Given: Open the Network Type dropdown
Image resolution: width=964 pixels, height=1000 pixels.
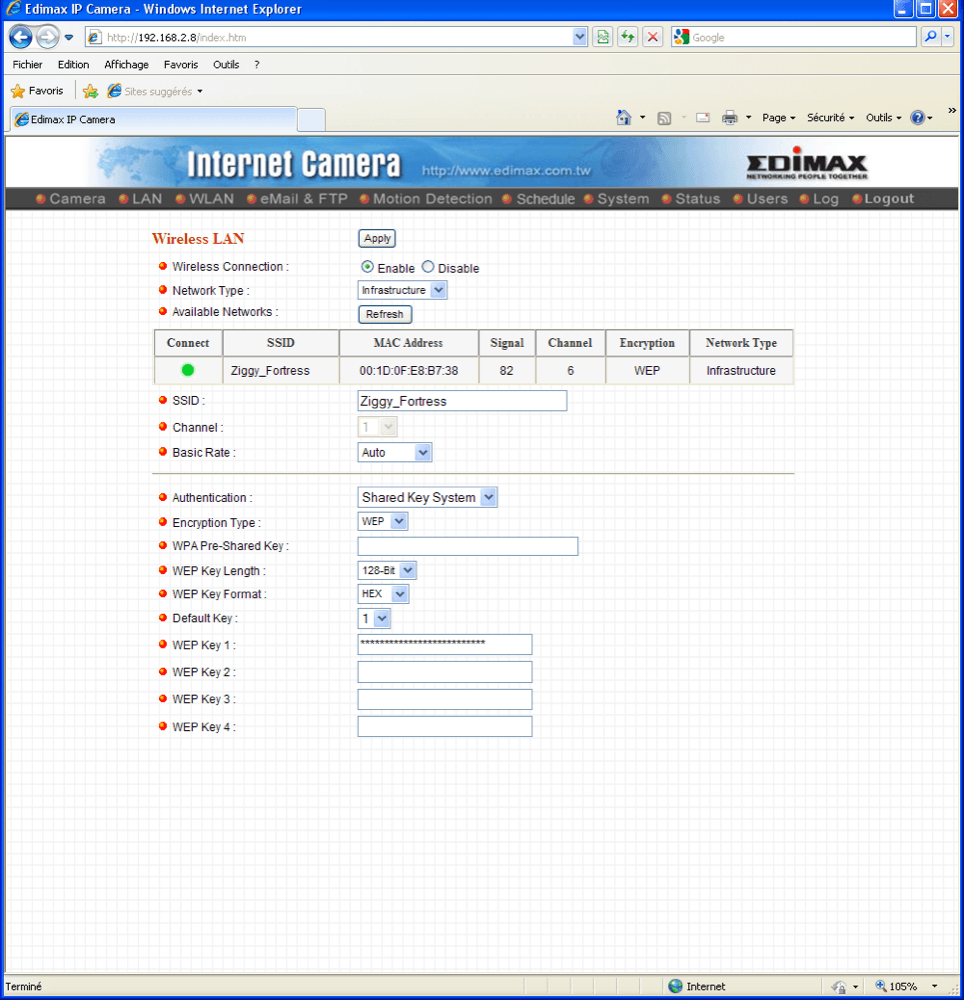Looking at the screenshot, I should pos(402,290).
